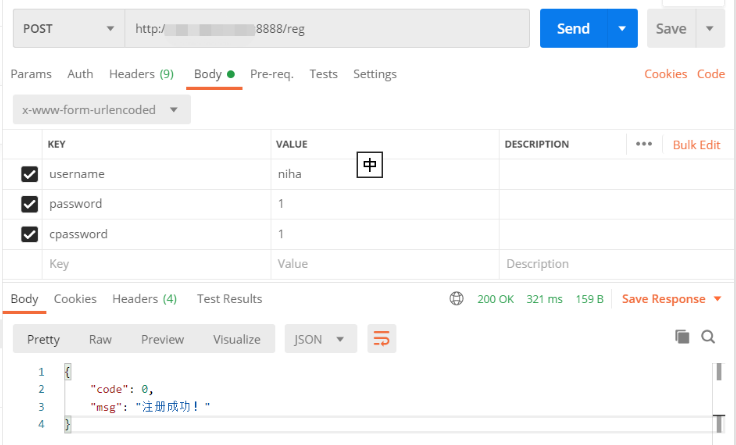Open the x-www-form-urlencoded body type dropdown
Screen dimensions: 736x445
coord(102,110)
